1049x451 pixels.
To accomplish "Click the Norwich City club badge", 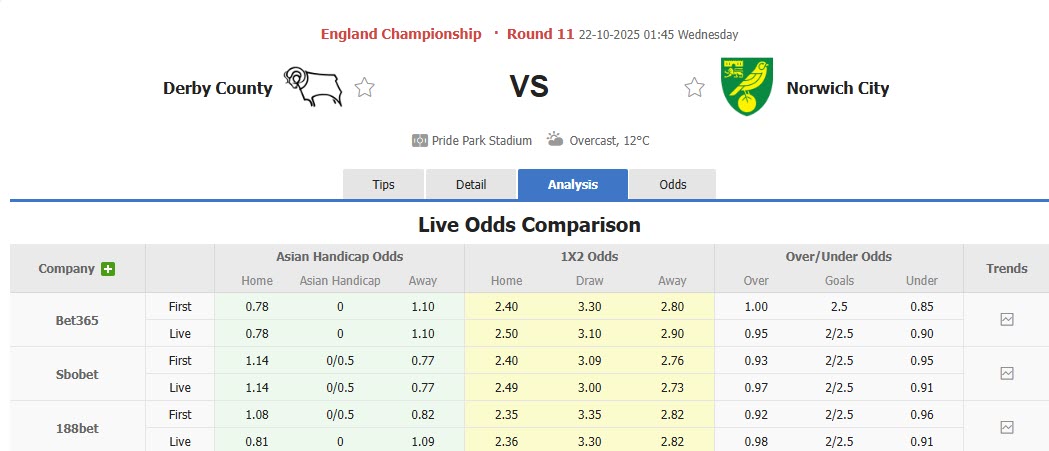I will pyautogui.click(x=746, y=86).
